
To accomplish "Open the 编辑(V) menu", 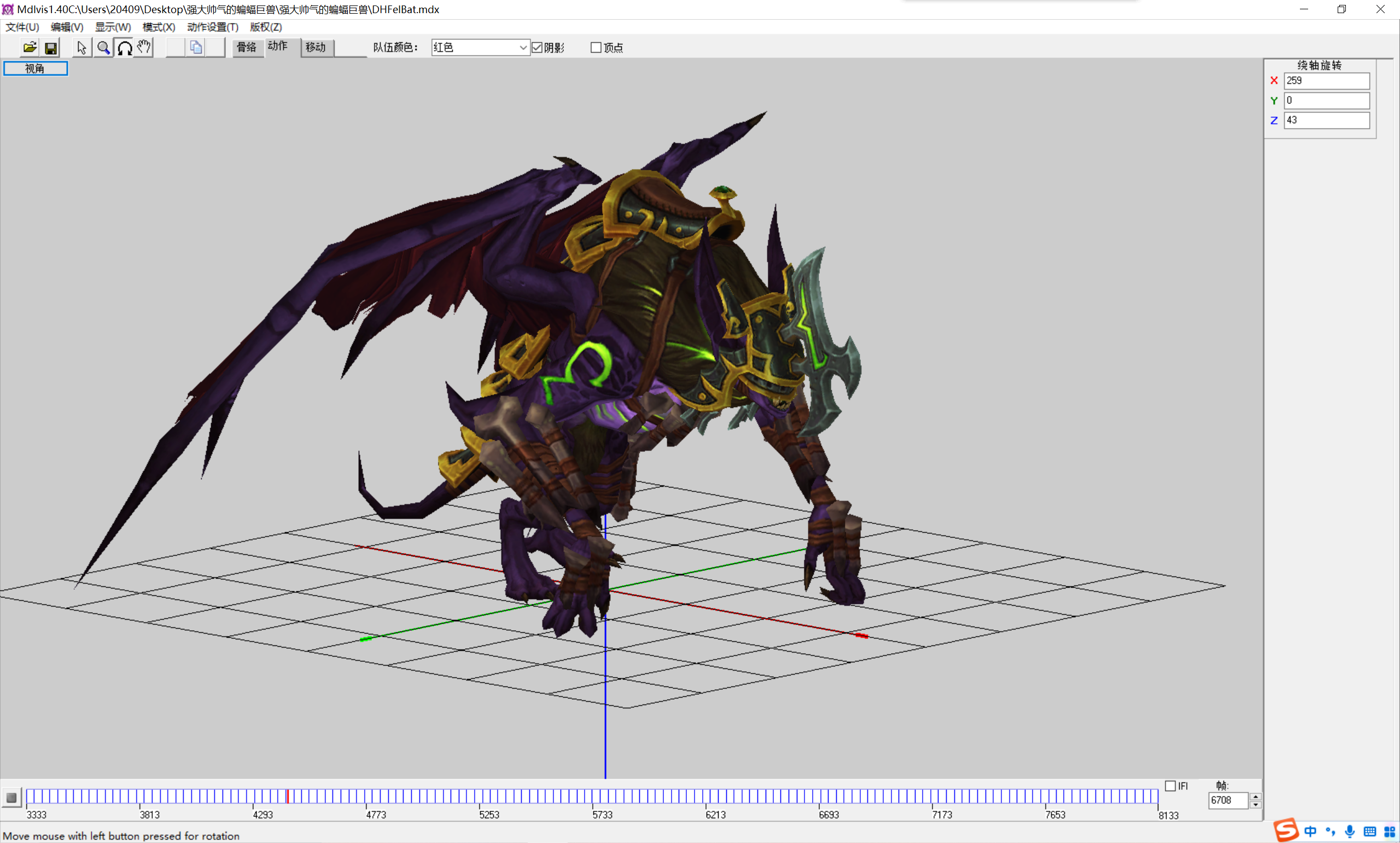I will pos(67,27).
